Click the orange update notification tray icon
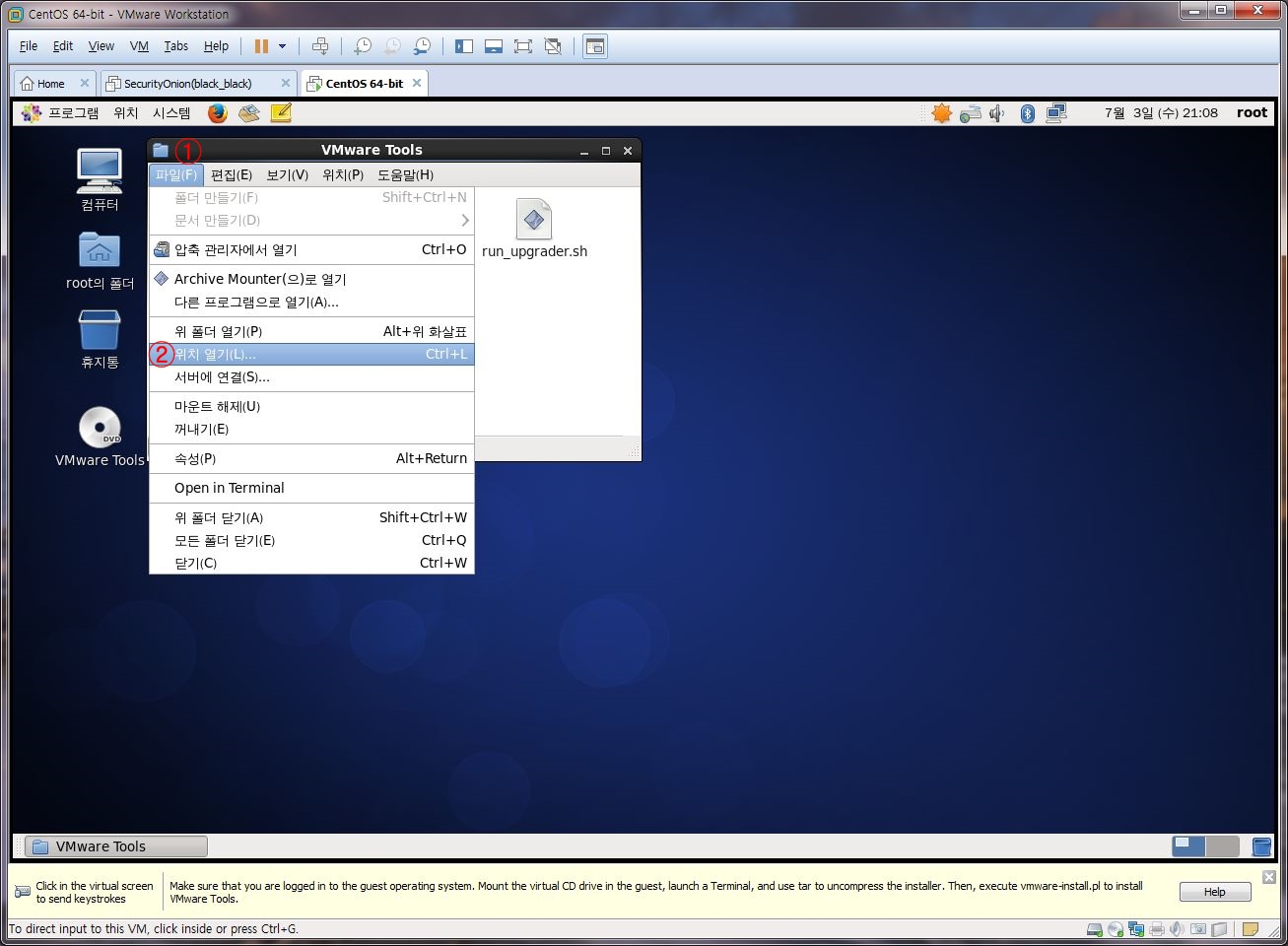This screenshot has height=946, width=1288. pyautogui.click(x=942, y=113)
